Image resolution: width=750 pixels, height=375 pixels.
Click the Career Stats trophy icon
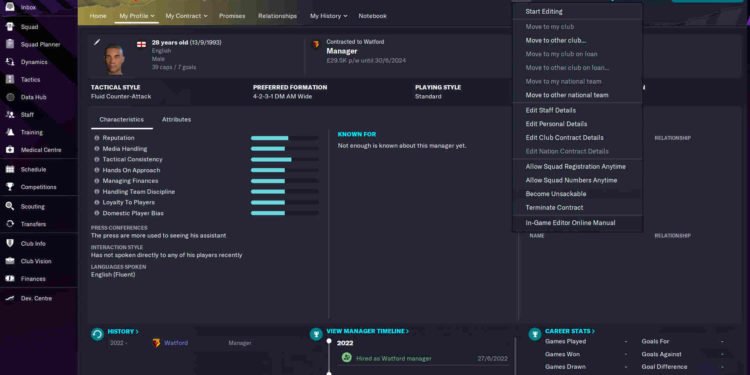click(x=535, y=334)
